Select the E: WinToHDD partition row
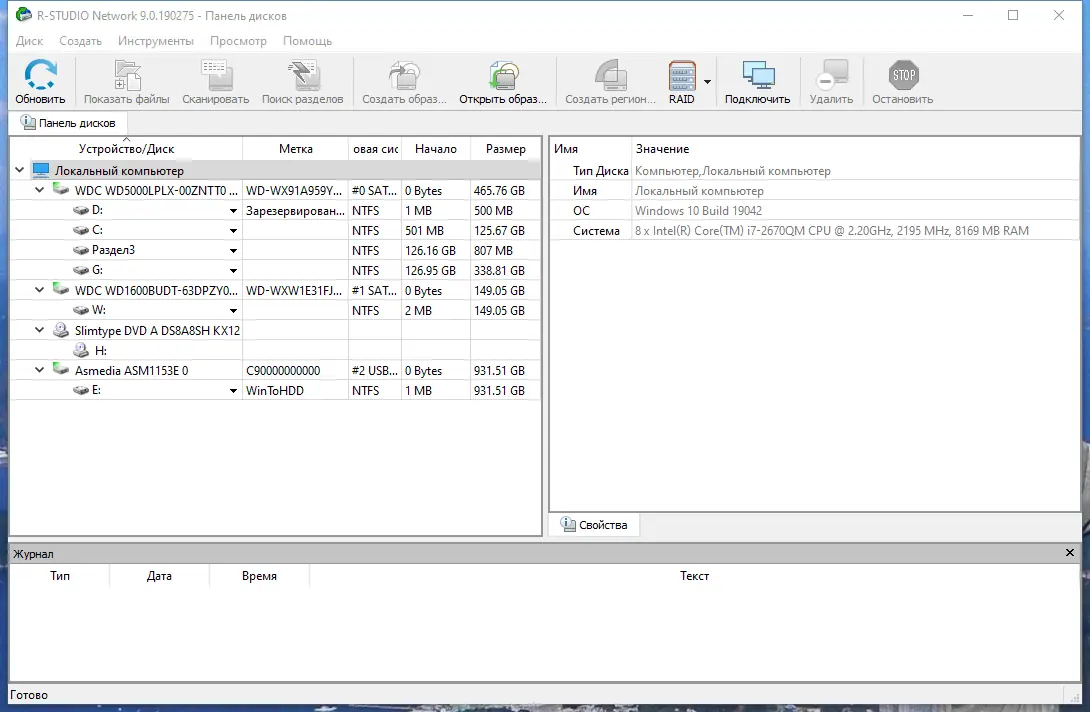The image size is (1090, 712). (x=275, y=391)
